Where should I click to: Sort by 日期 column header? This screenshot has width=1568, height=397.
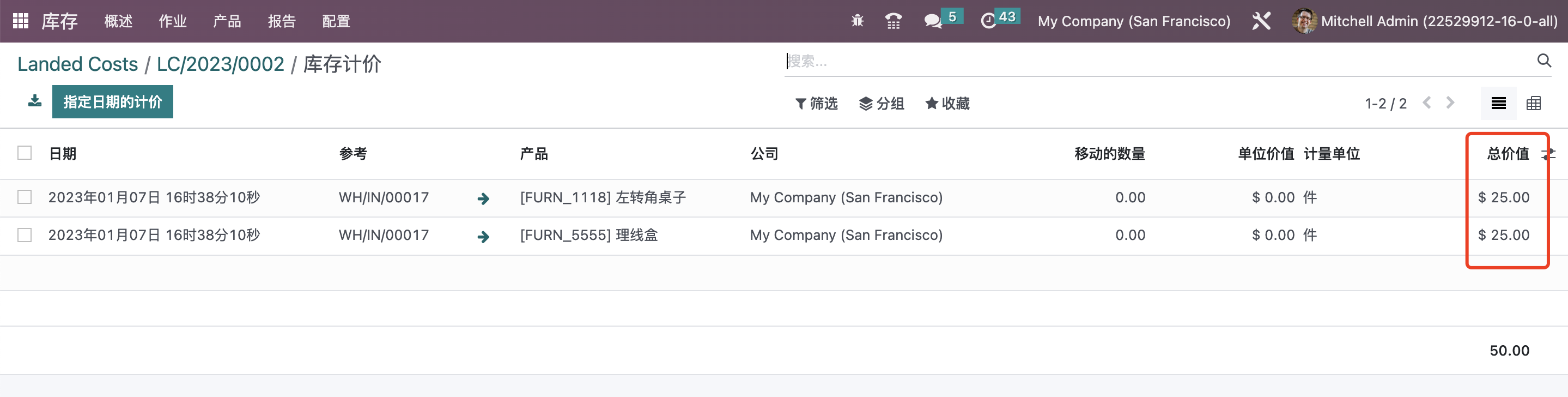point(63,153)
